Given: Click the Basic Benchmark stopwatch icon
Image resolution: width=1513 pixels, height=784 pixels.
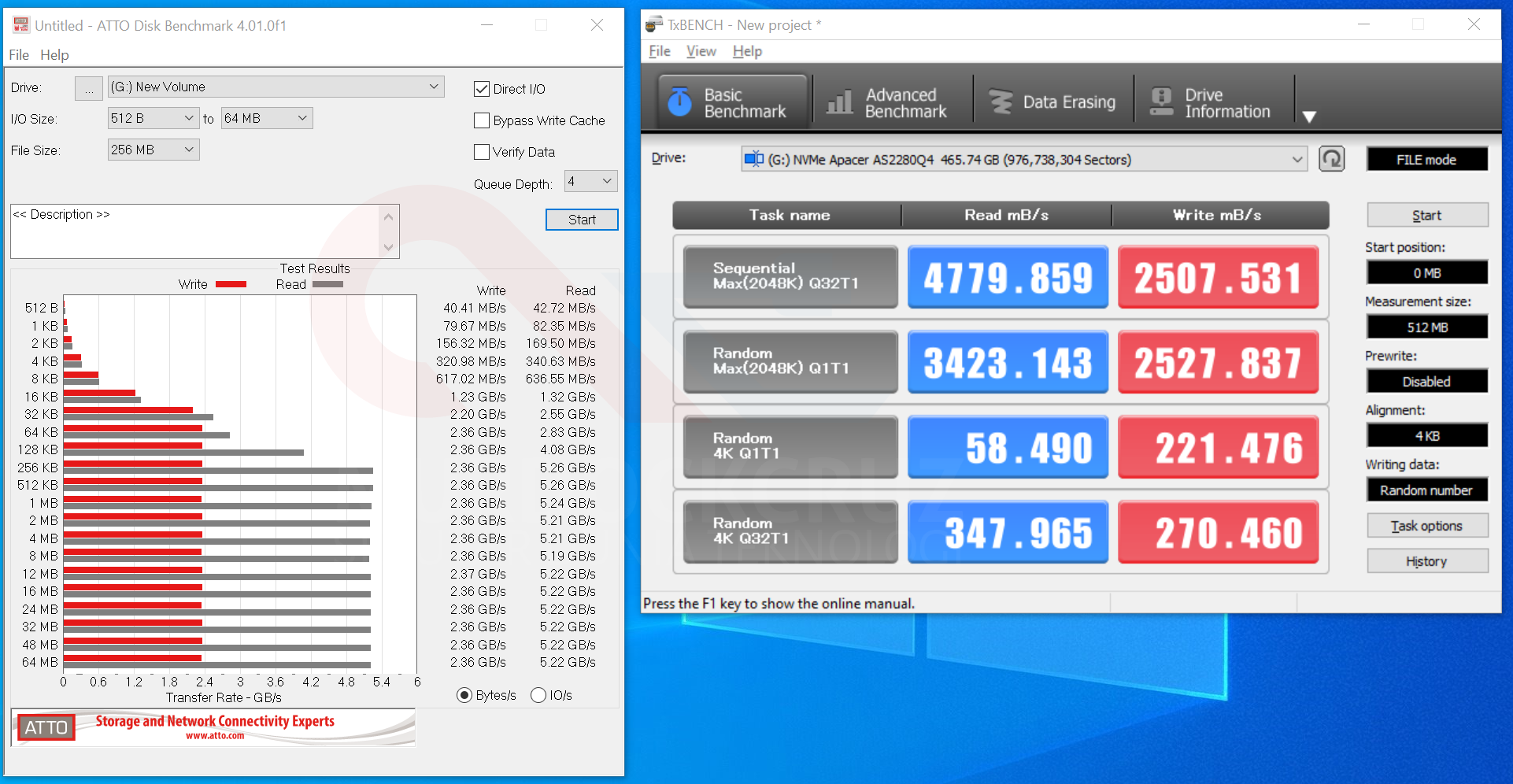Looking at the screenshot, I should pyautogui.click(x=679, y=102).
